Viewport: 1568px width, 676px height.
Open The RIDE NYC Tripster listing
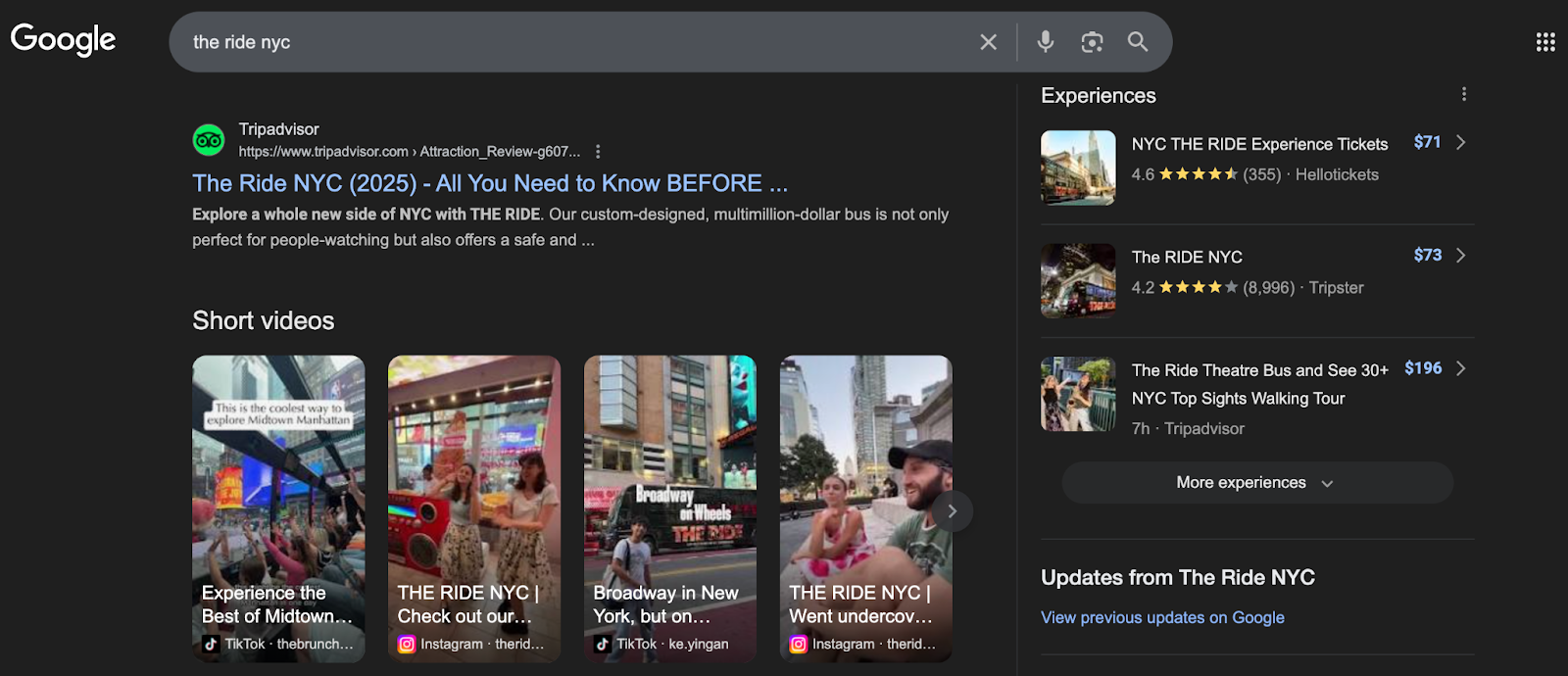pos(1187,257)
